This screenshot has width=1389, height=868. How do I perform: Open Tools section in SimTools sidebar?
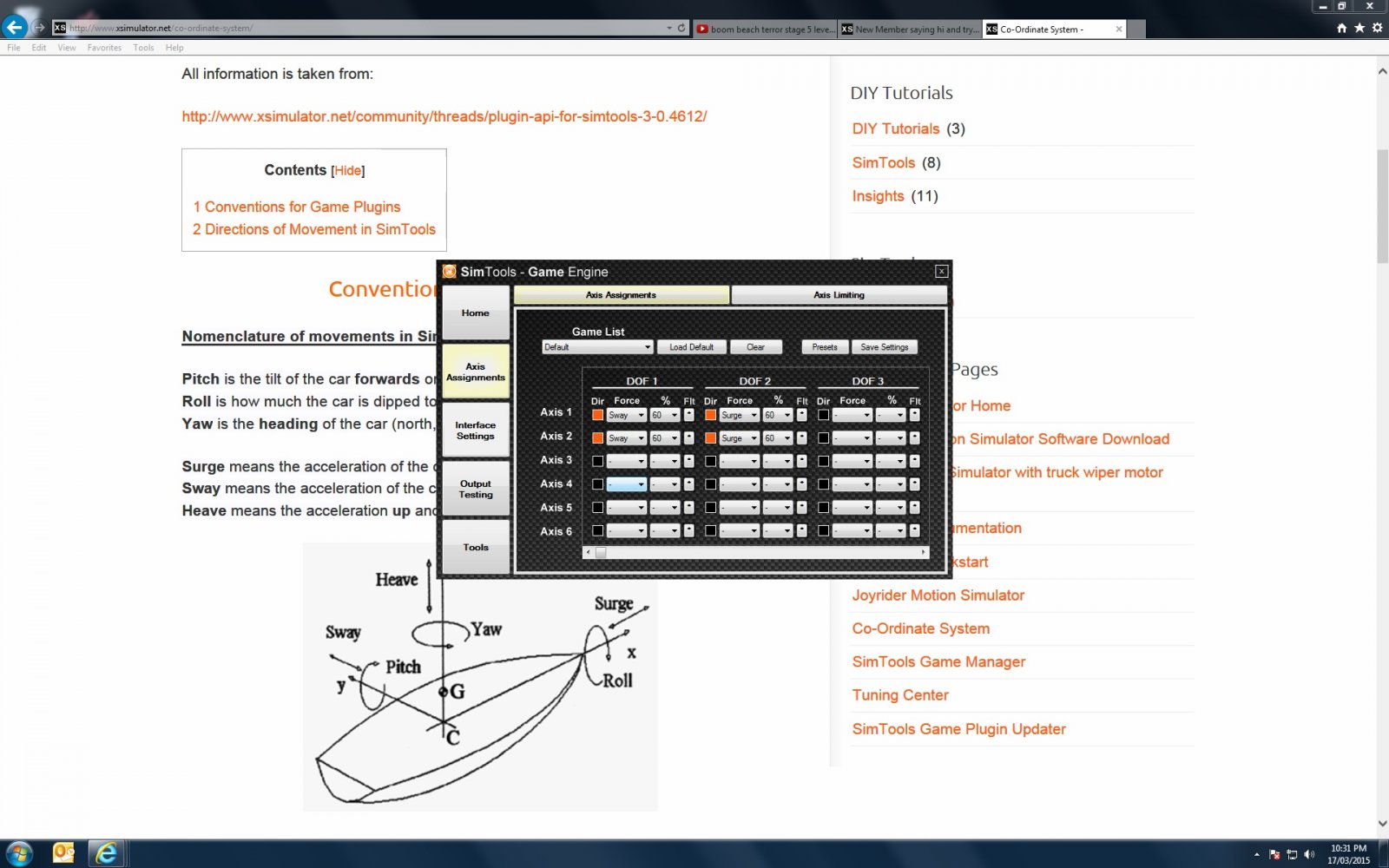click(476, 548)
